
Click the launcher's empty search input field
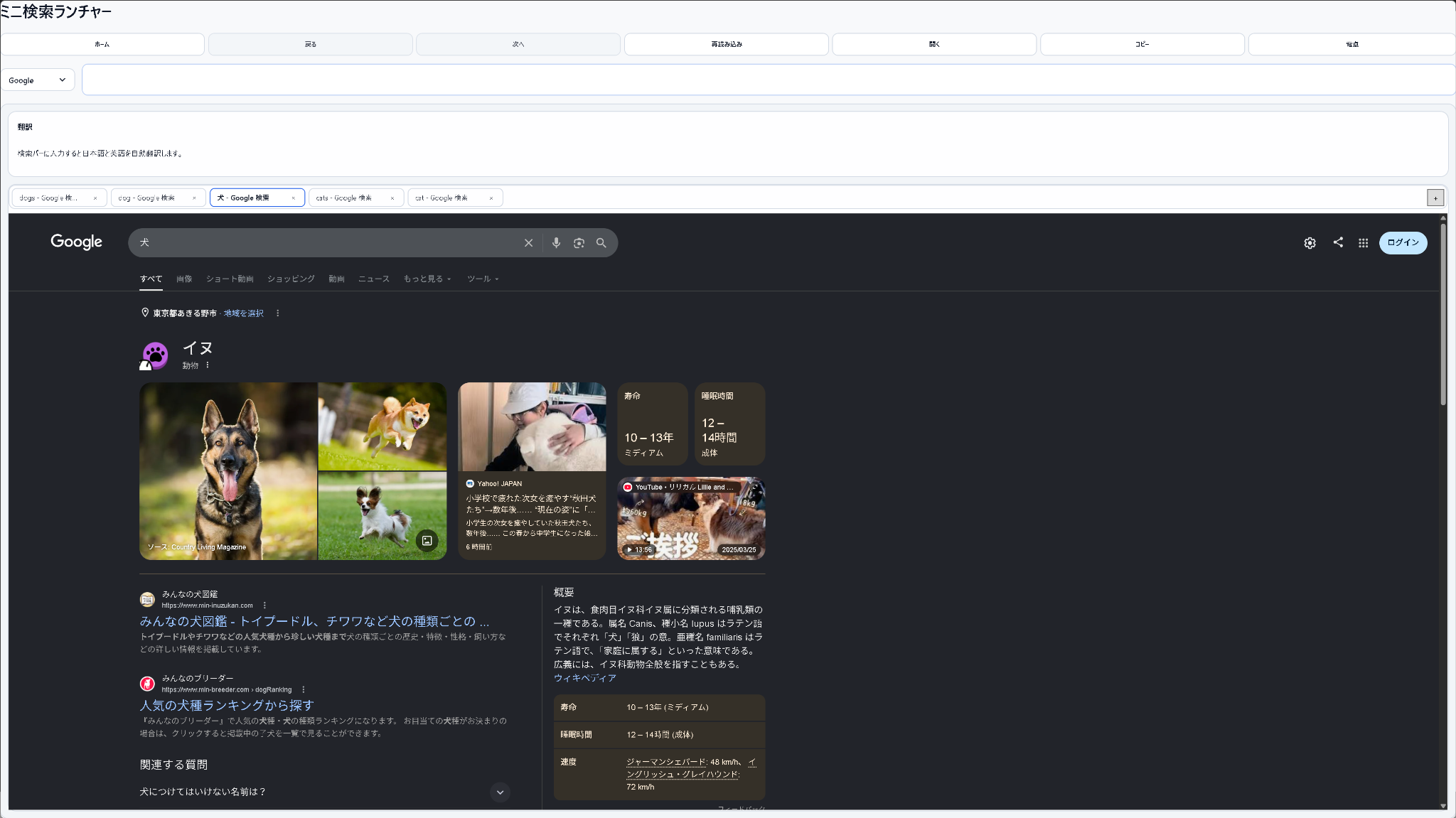click(769, 80)
